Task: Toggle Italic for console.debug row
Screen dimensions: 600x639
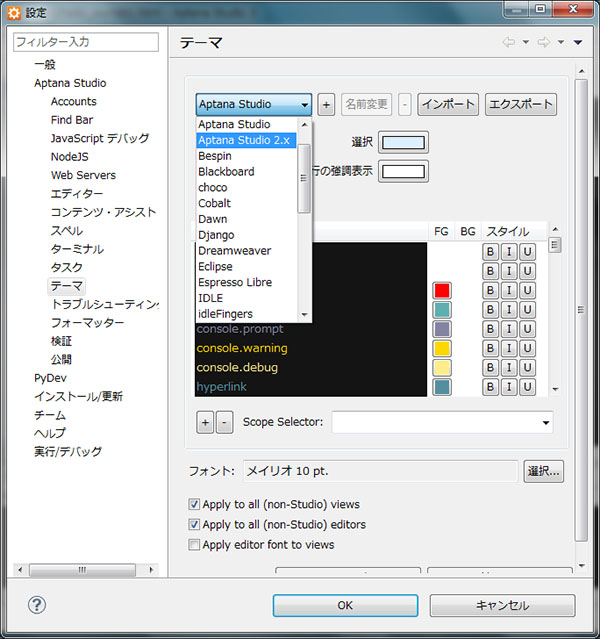Action: [x=509, y=367]
